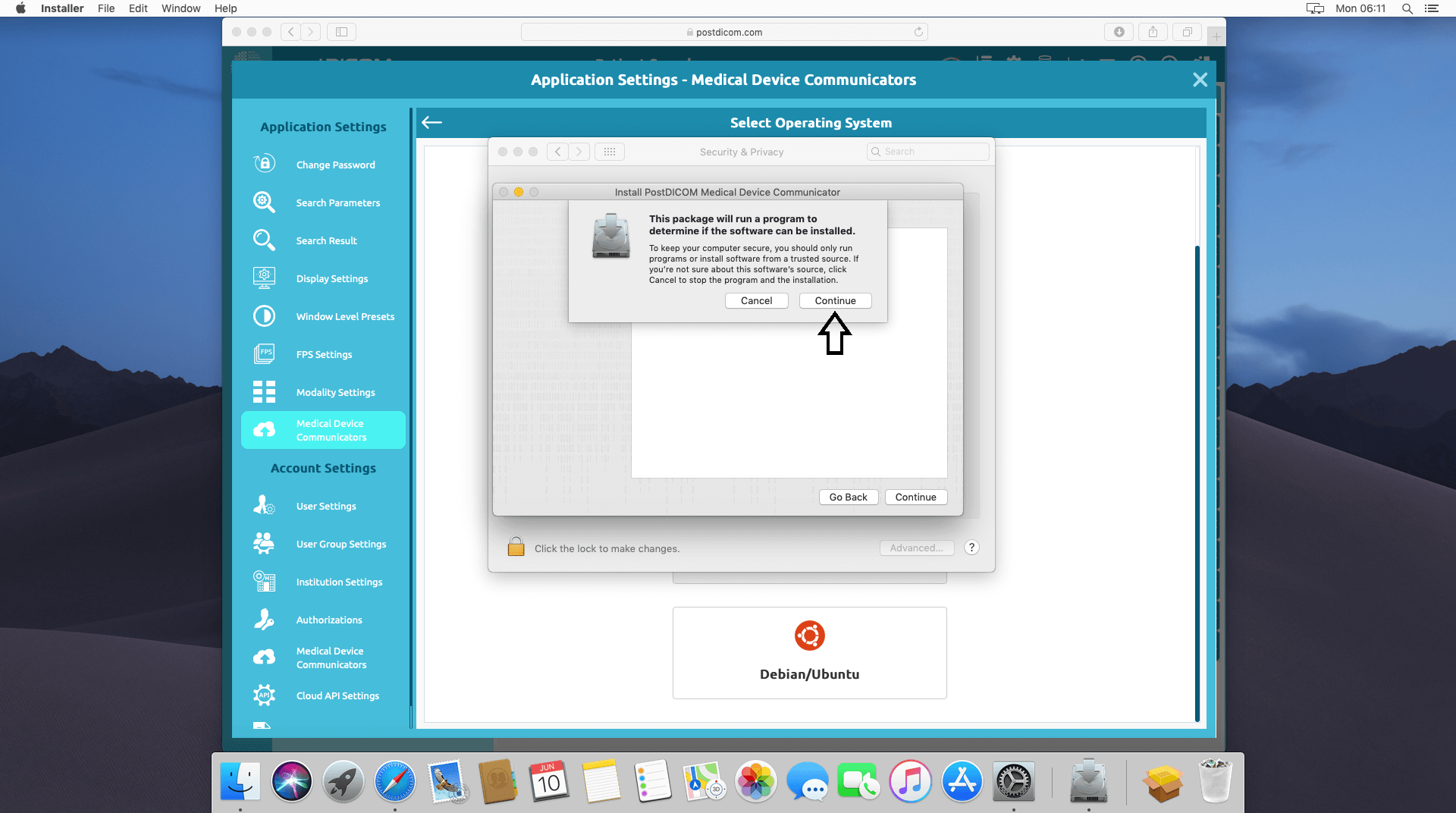
Task: Click User Settings person icon
Action: (x=264, y=505)
